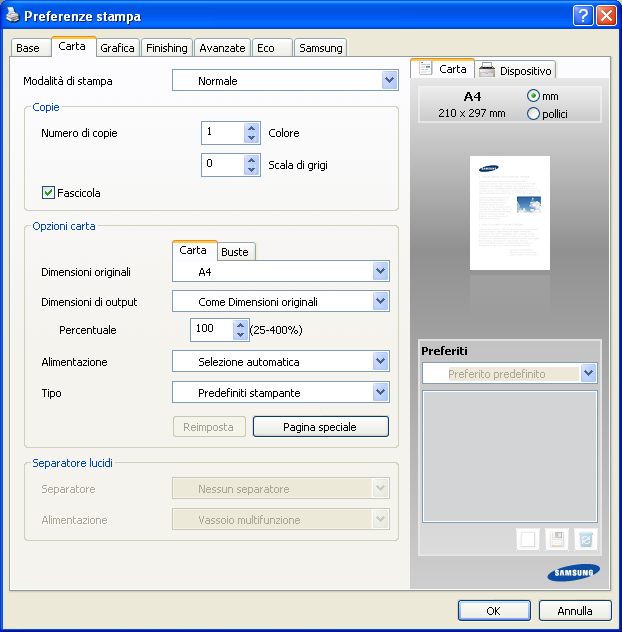Go to the Avanzate tab
This screenshot has width=622, height=632.
pos(222,48)
